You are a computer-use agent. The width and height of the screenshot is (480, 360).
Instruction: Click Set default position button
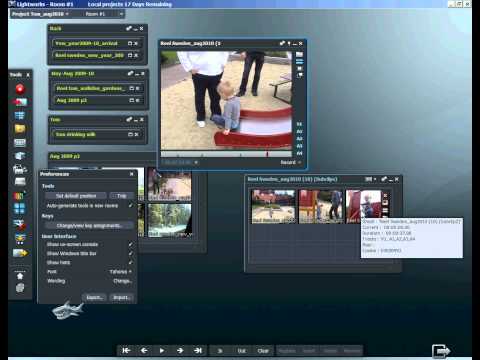[x=76, y=196]
